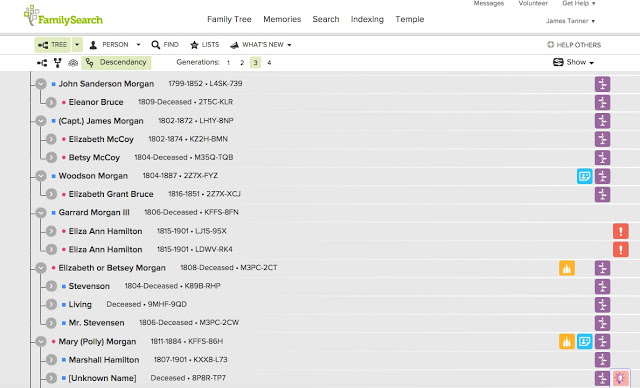Image resolution: width=640 pixels, height=388 pixels.
Task: Open the Messages link
Action: [489, 3]
